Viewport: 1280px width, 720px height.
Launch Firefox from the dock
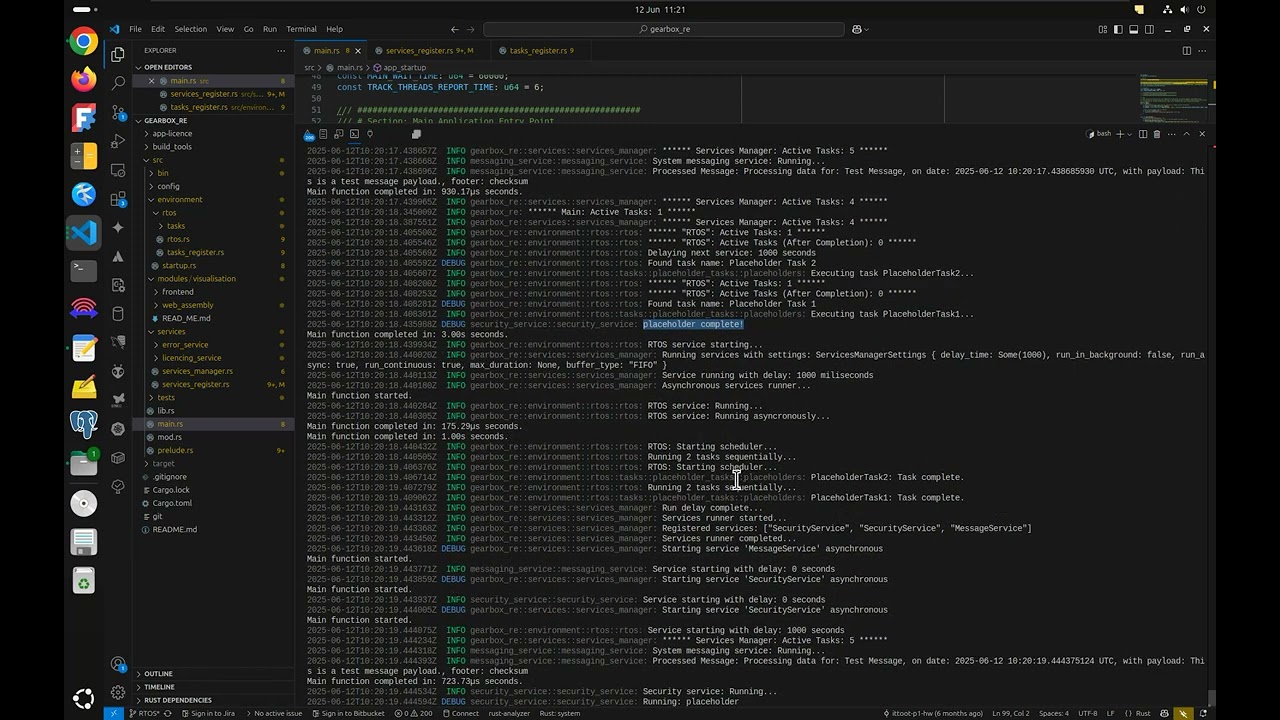point(84,79)
